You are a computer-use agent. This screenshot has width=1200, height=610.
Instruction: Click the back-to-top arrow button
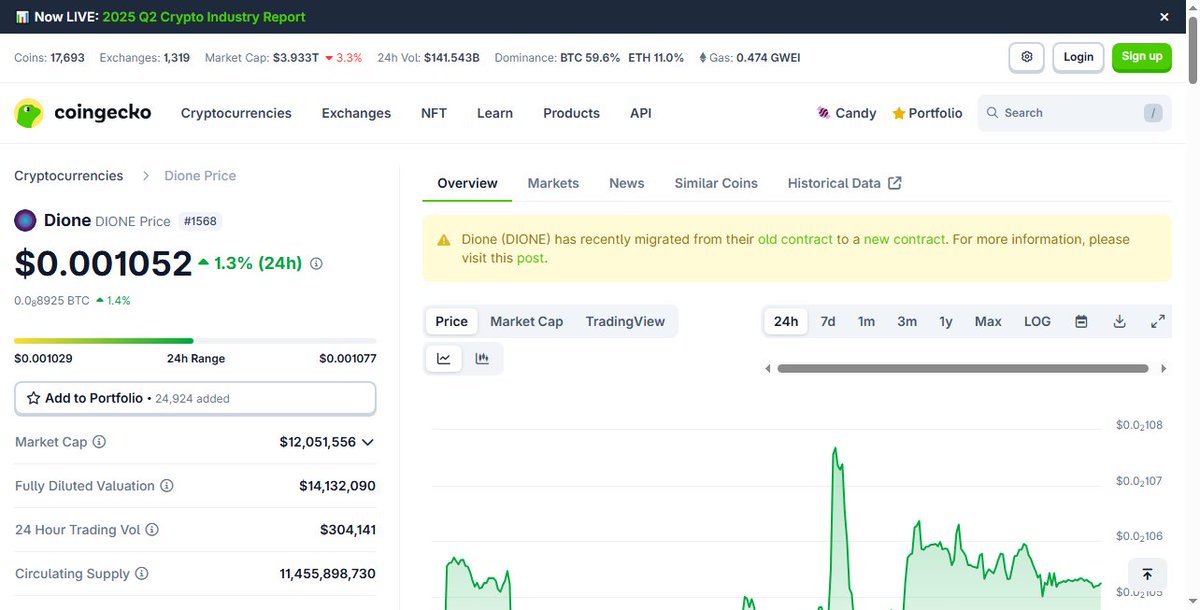1147,574
